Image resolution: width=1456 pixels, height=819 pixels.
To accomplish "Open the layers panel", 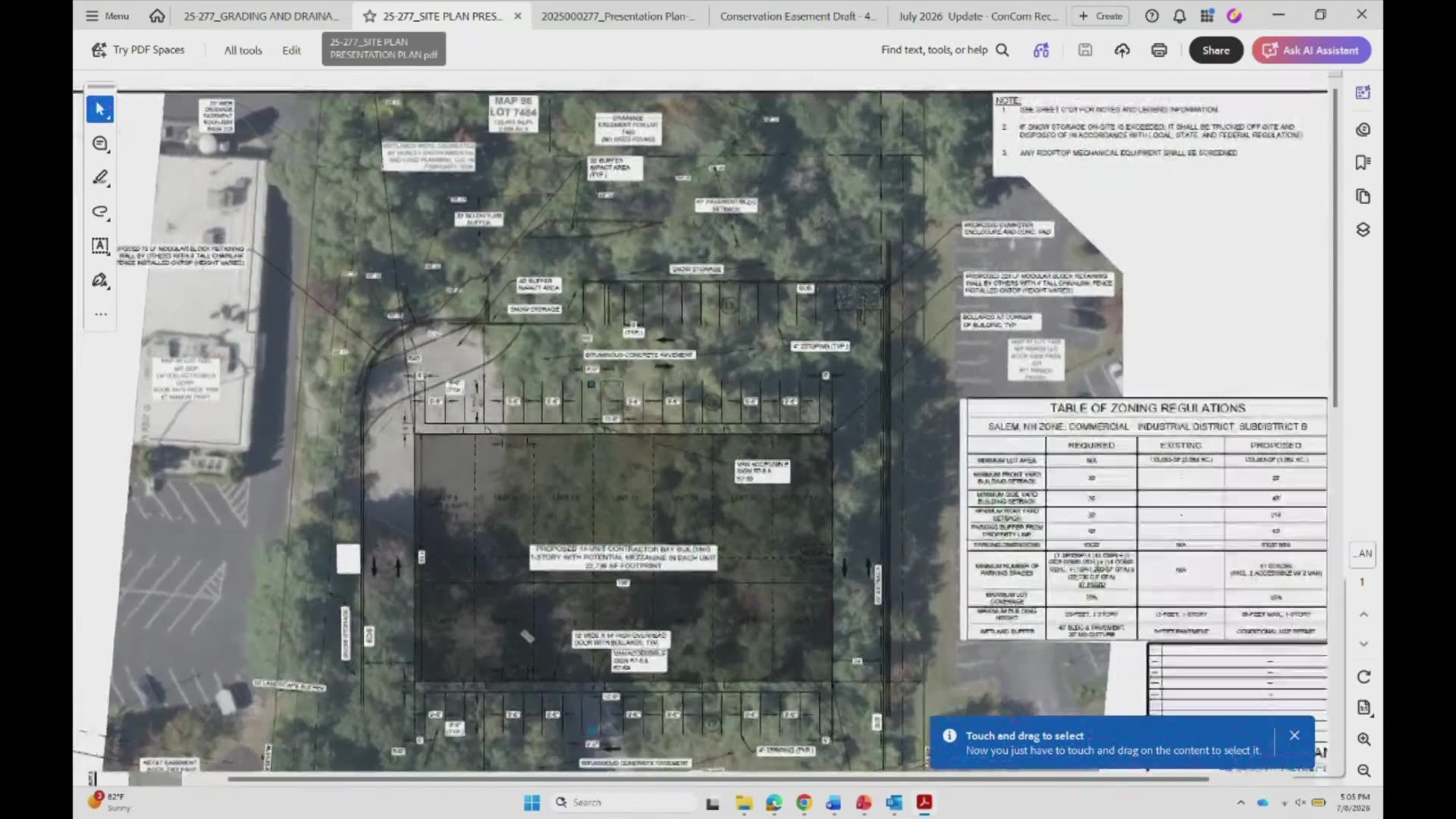I will coord(1363,230).
